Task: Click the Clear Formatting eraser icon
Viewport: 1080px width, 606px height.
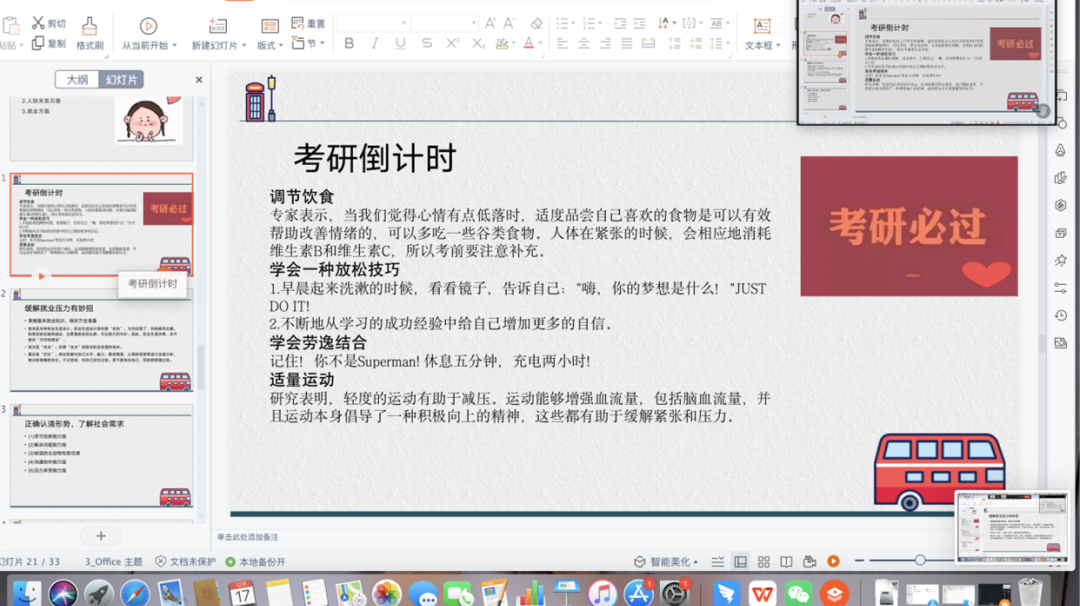Action: (536, 23)
